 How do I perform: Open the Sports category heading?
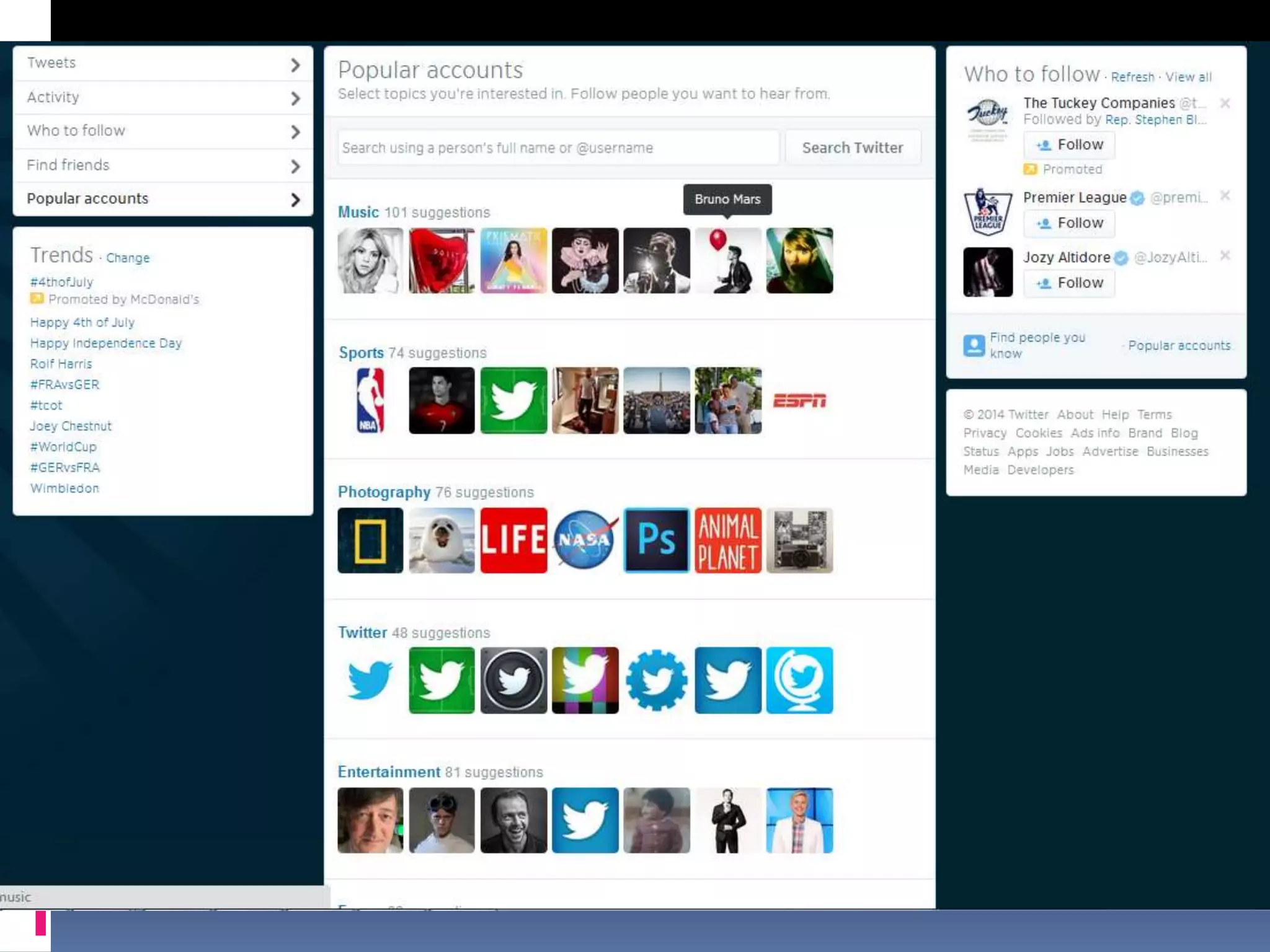tap(361, 353)
